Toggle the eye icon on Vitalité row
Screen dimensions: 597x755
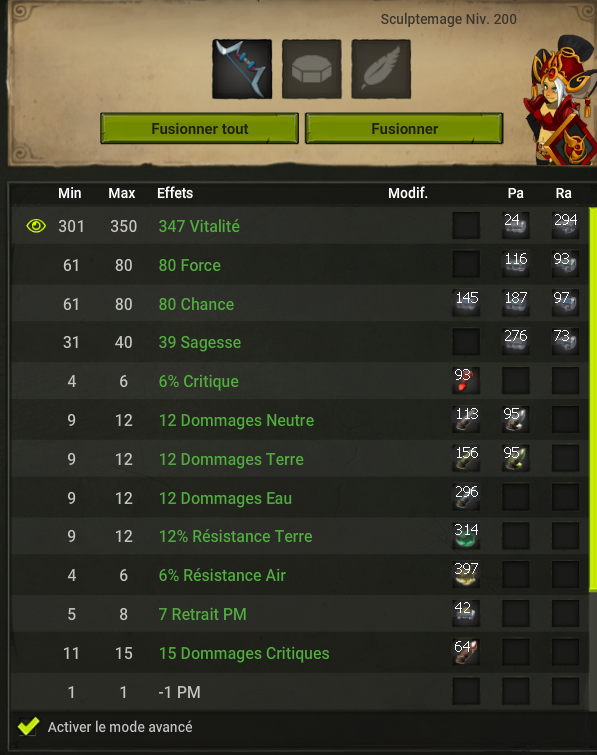pos(36,226)
